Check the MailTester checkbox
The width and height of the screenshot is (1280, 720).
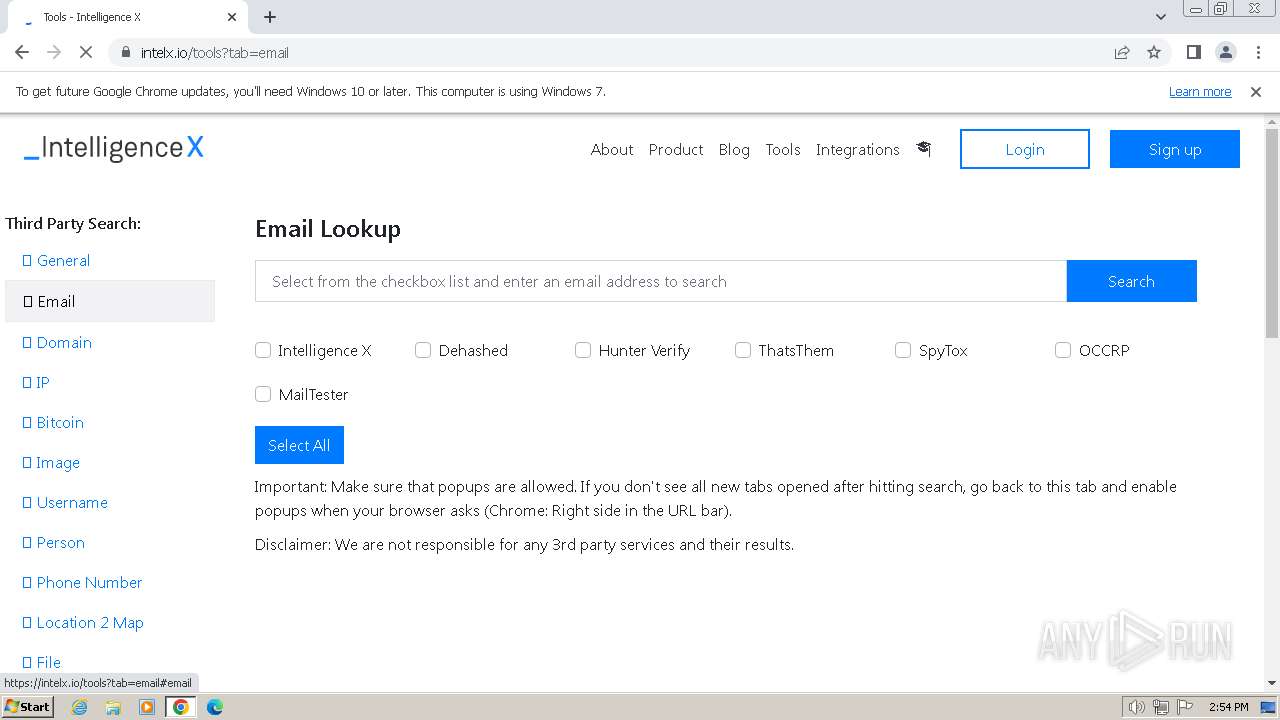point(263,394)
